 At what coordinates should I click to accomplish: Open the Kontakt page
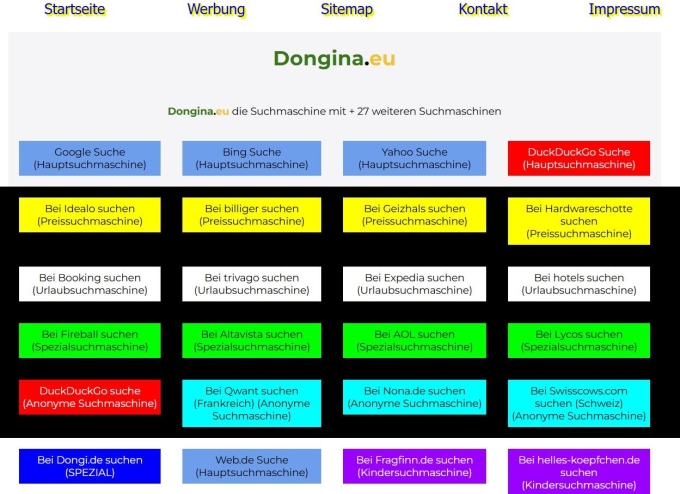click(483, 9)
